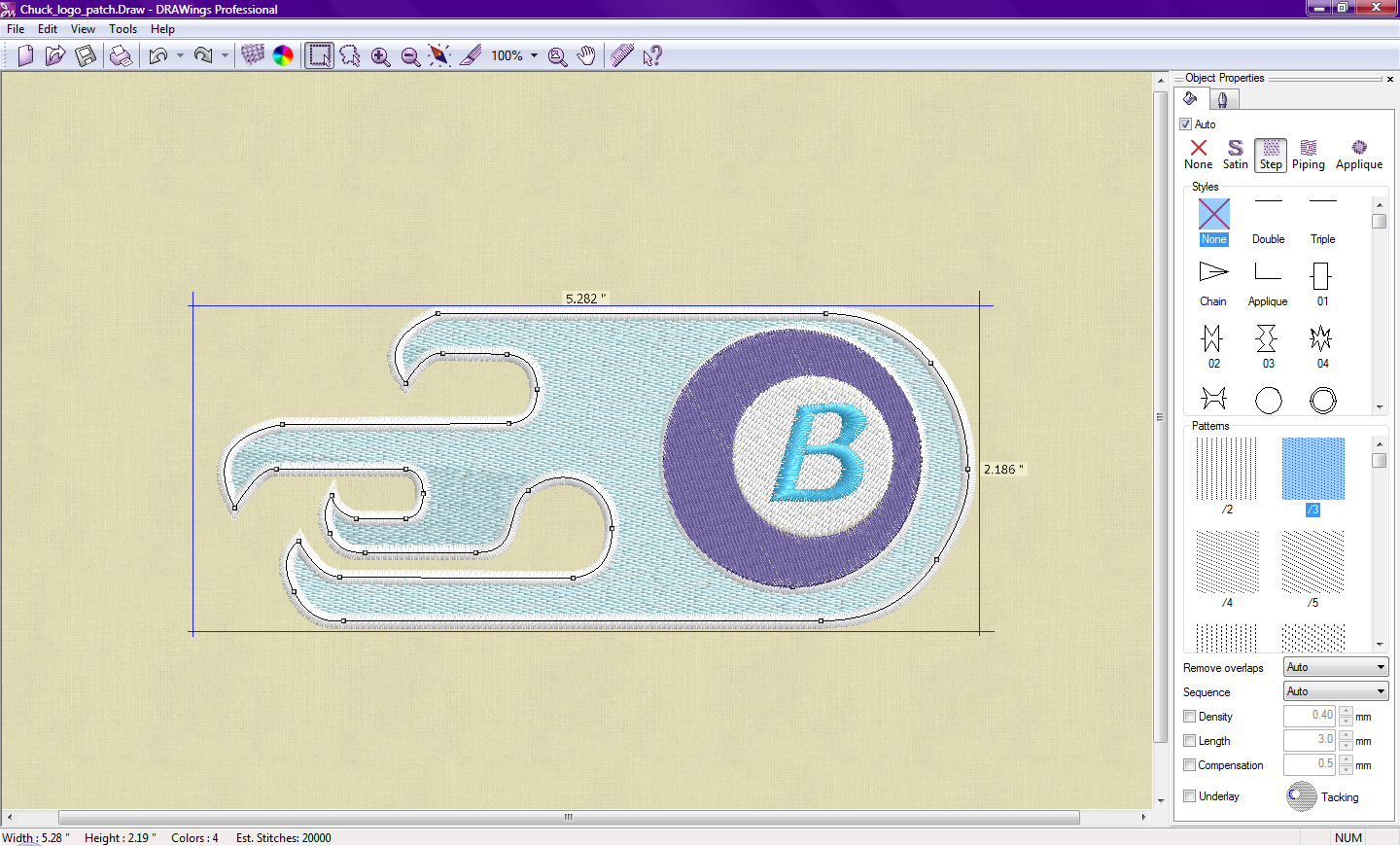Set stitch type to None

click(1199, 155)
